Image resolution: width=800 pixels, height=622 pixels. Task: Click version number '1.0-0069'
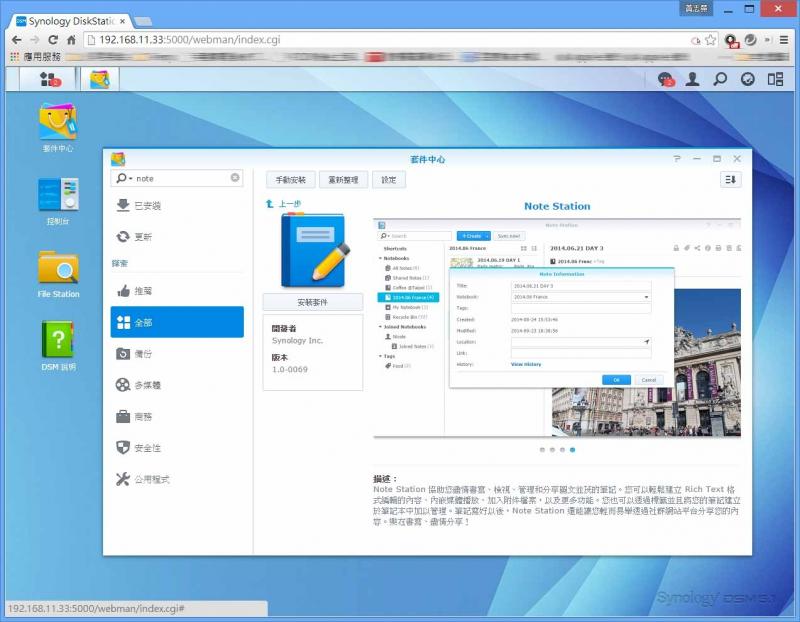tap(290, 369)
